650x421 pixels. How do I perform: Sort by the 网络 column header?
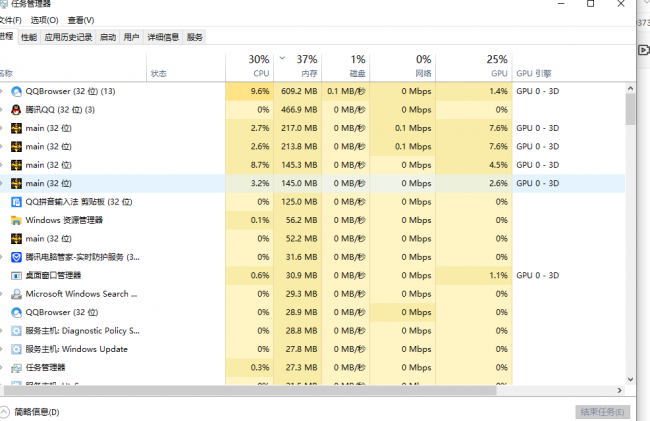(x=403, y=67)
